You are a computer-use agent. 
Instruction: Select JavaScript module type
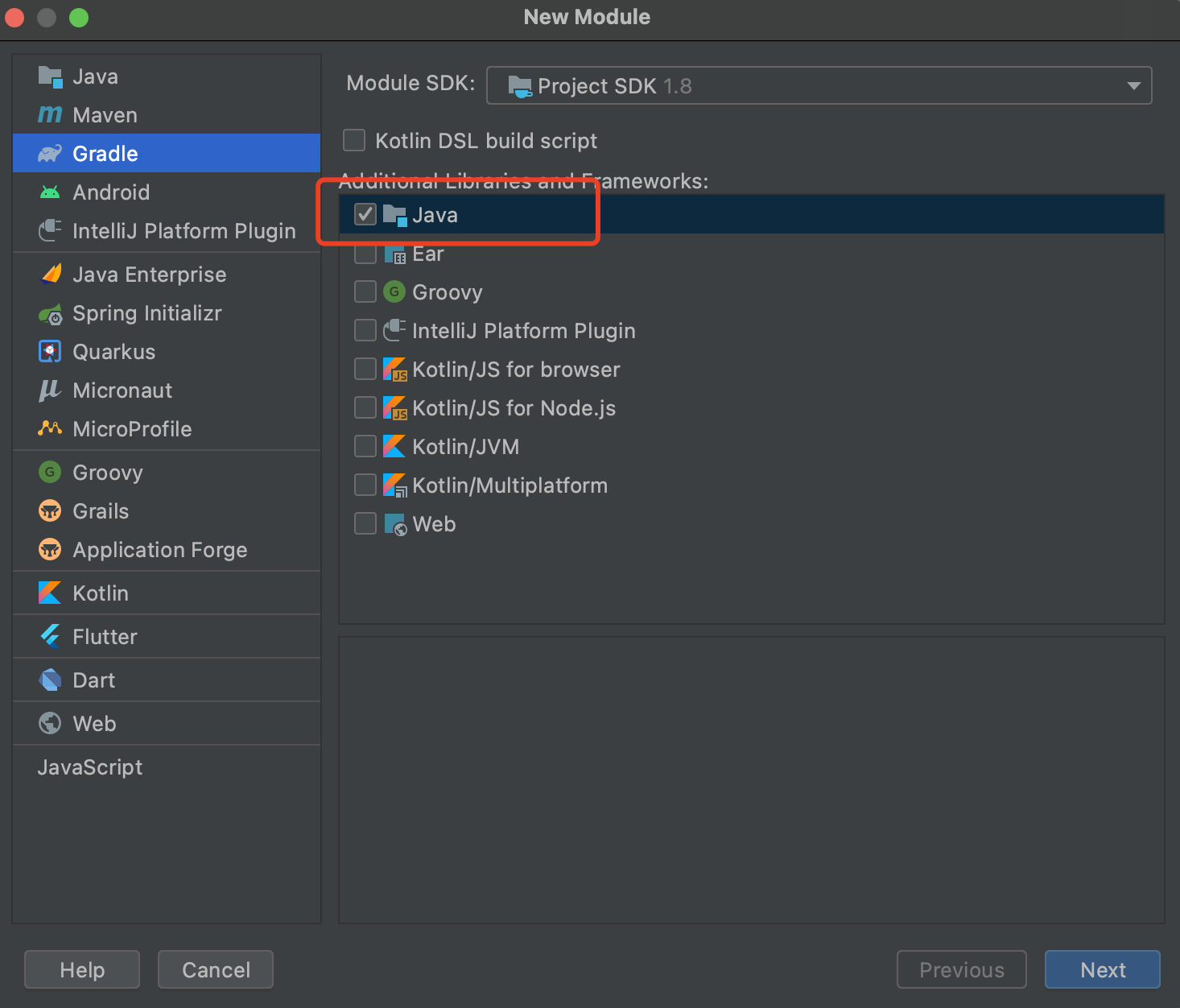click(x=167, y=767)
